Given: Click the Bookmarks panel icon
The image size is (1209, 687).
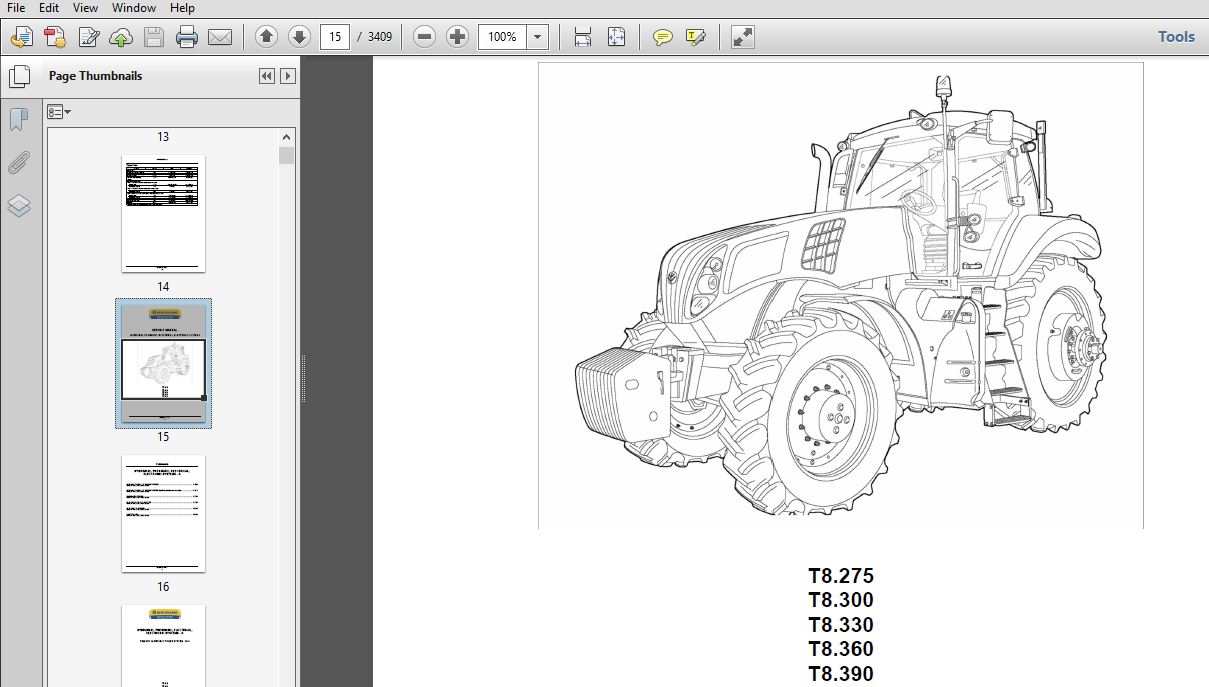Looking at the screenshot, I should (x=19, y=119).
